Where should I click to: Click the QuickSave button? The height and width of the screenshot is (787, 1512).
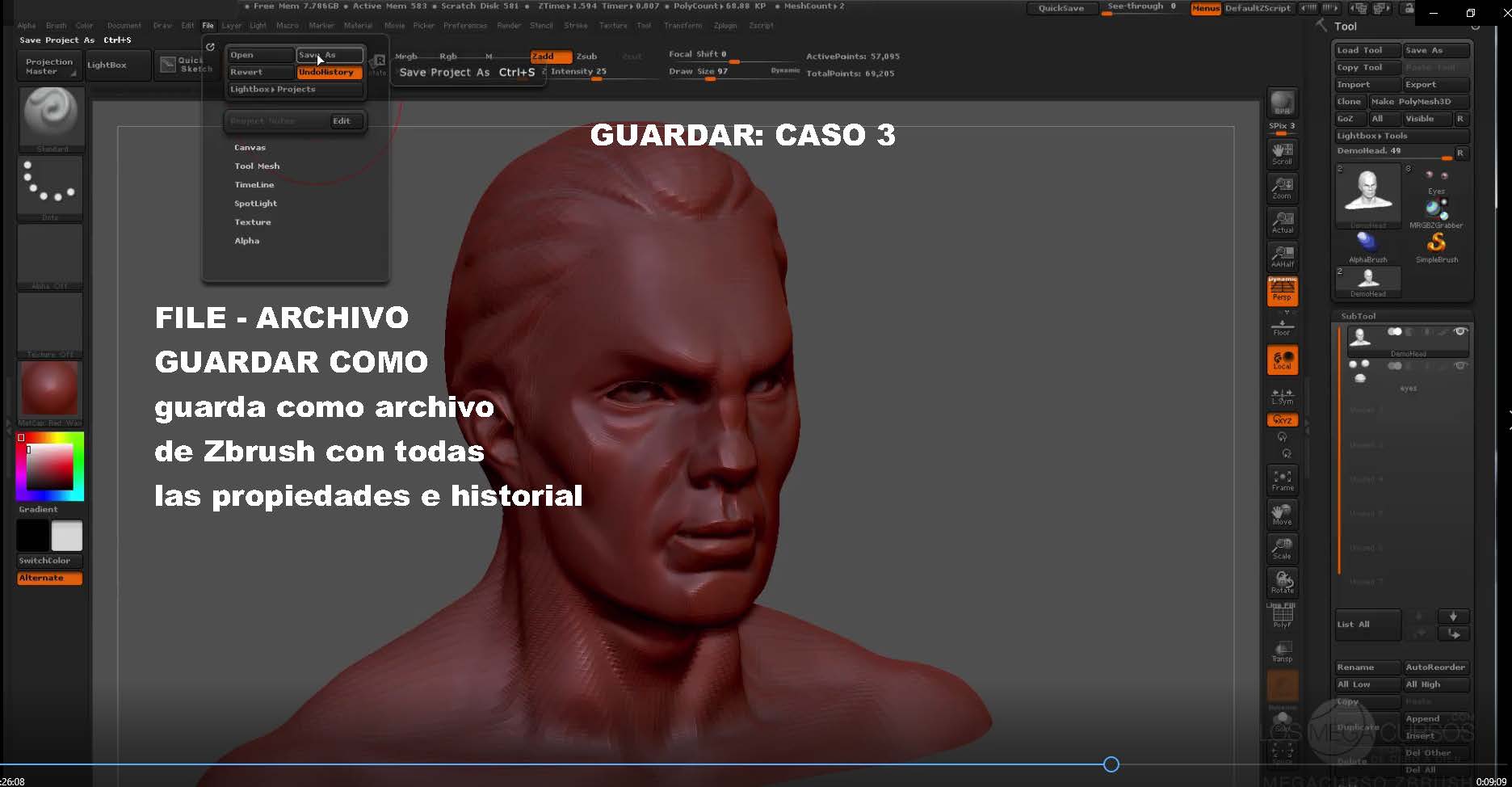click(x=1060, y=8)
